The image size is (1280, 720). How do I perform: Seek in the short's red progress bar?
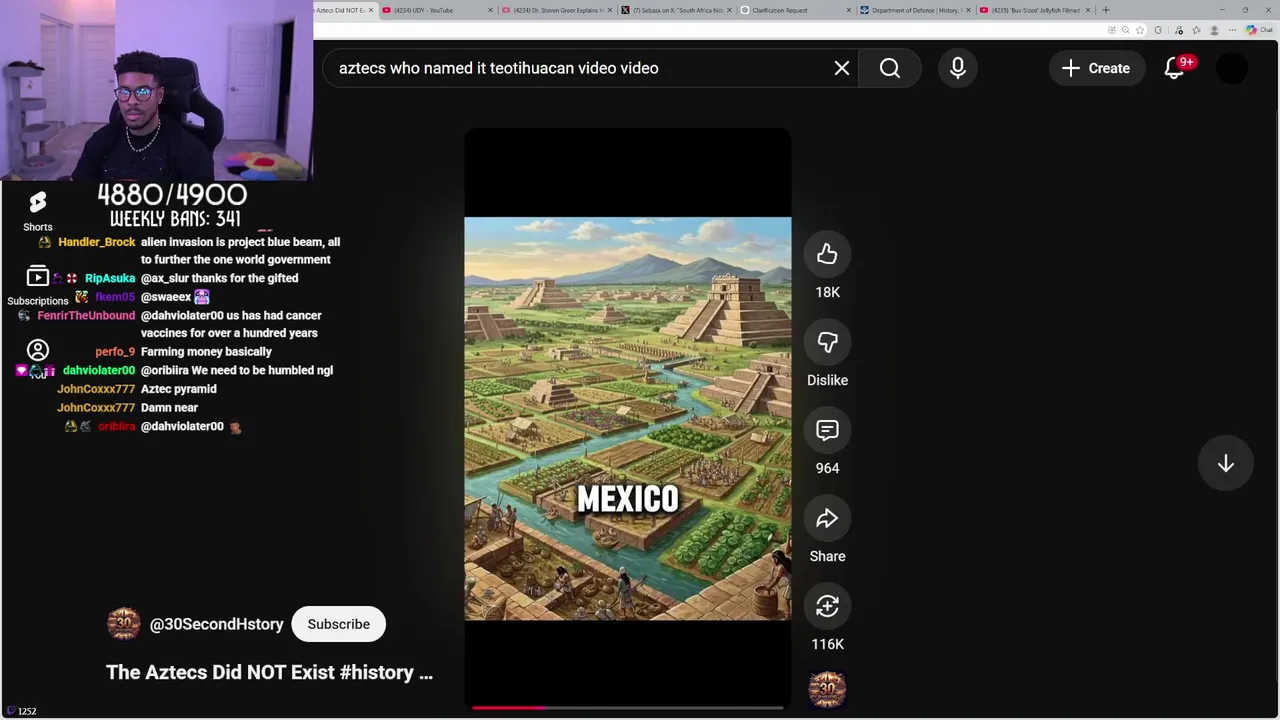pos(627,707)
